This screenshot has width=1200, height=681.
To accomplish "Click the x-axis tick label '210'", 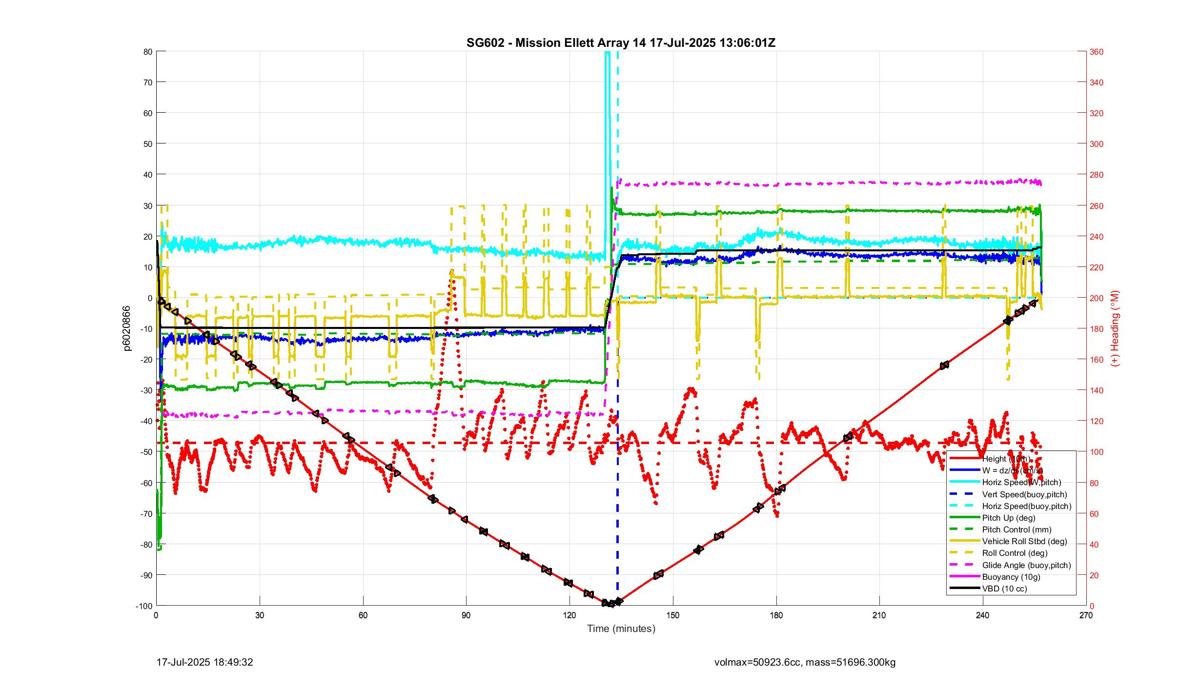I will 880,616.
